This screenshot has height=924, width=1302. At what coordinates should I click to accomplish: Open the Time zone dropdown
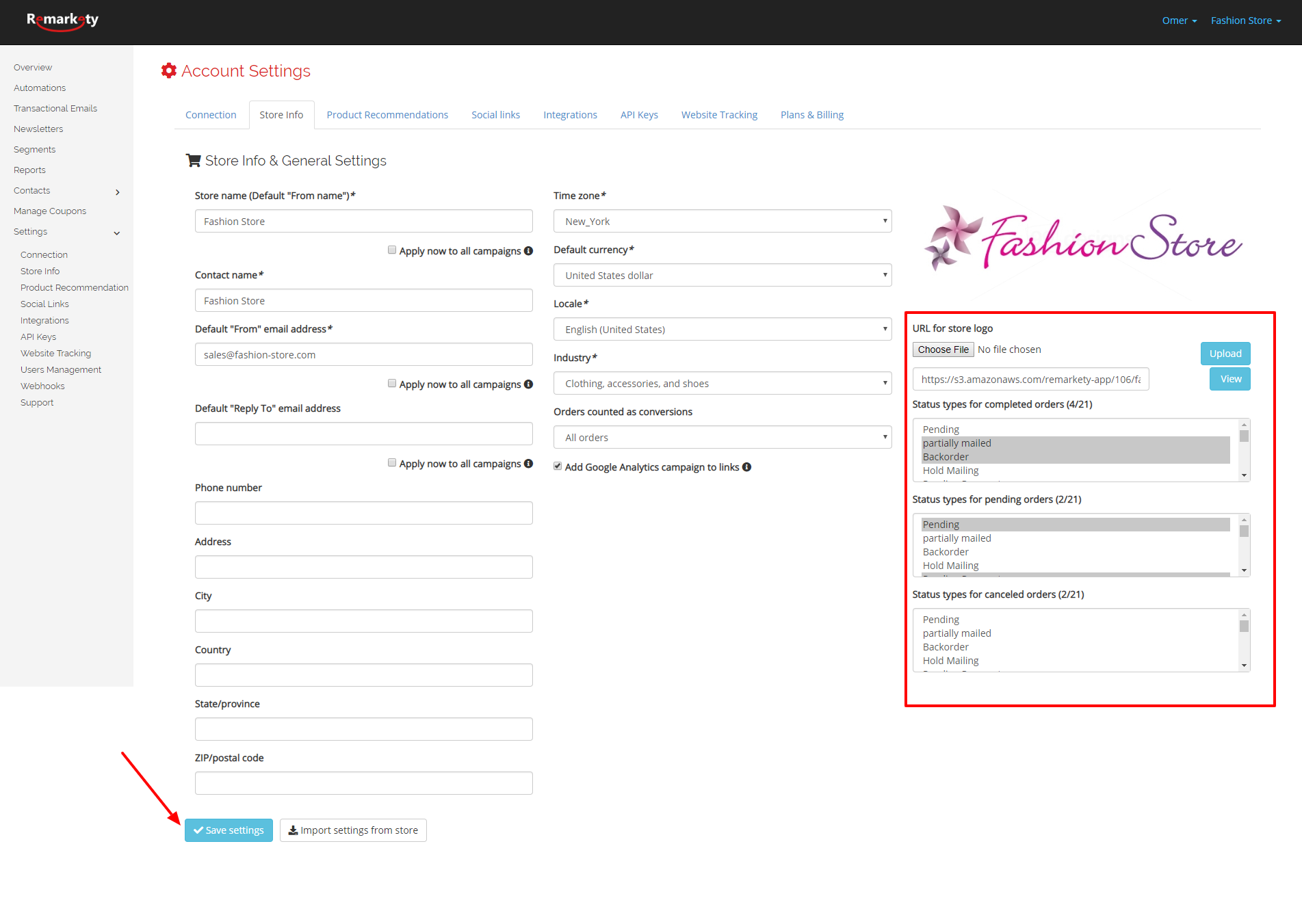click(722, 221)
